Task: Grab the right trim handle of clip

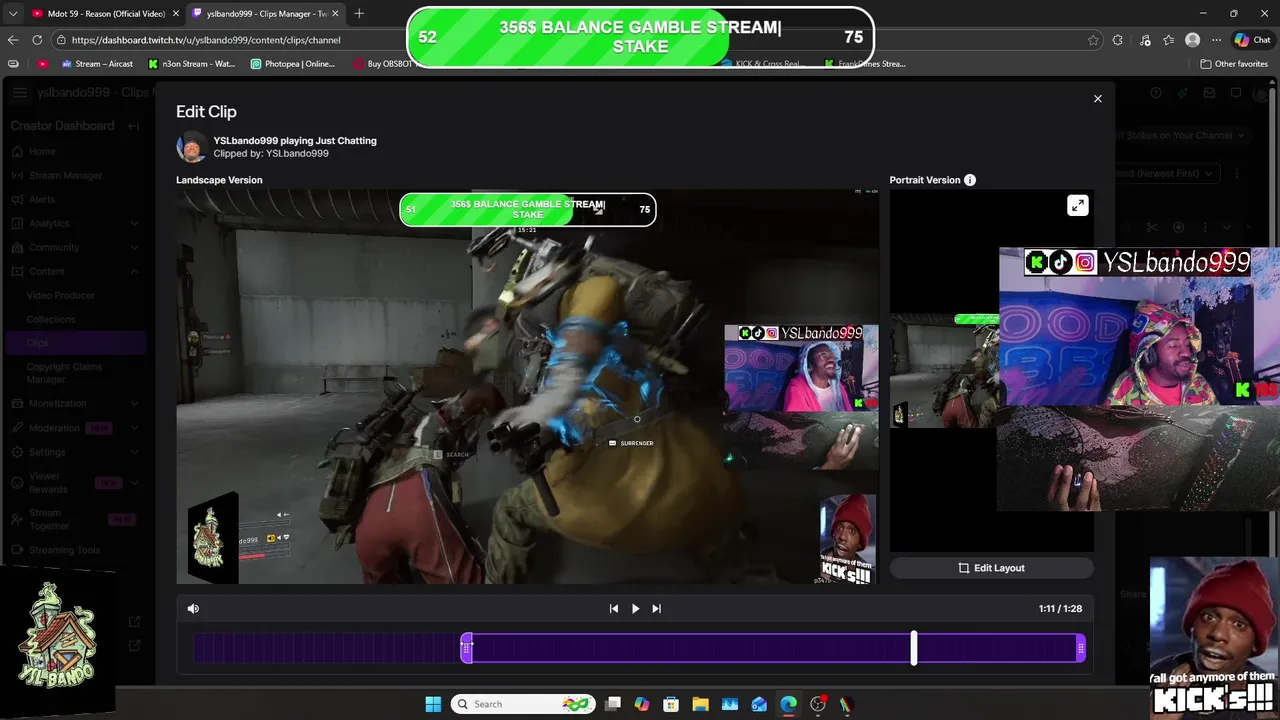Action: pos(1080,648)
